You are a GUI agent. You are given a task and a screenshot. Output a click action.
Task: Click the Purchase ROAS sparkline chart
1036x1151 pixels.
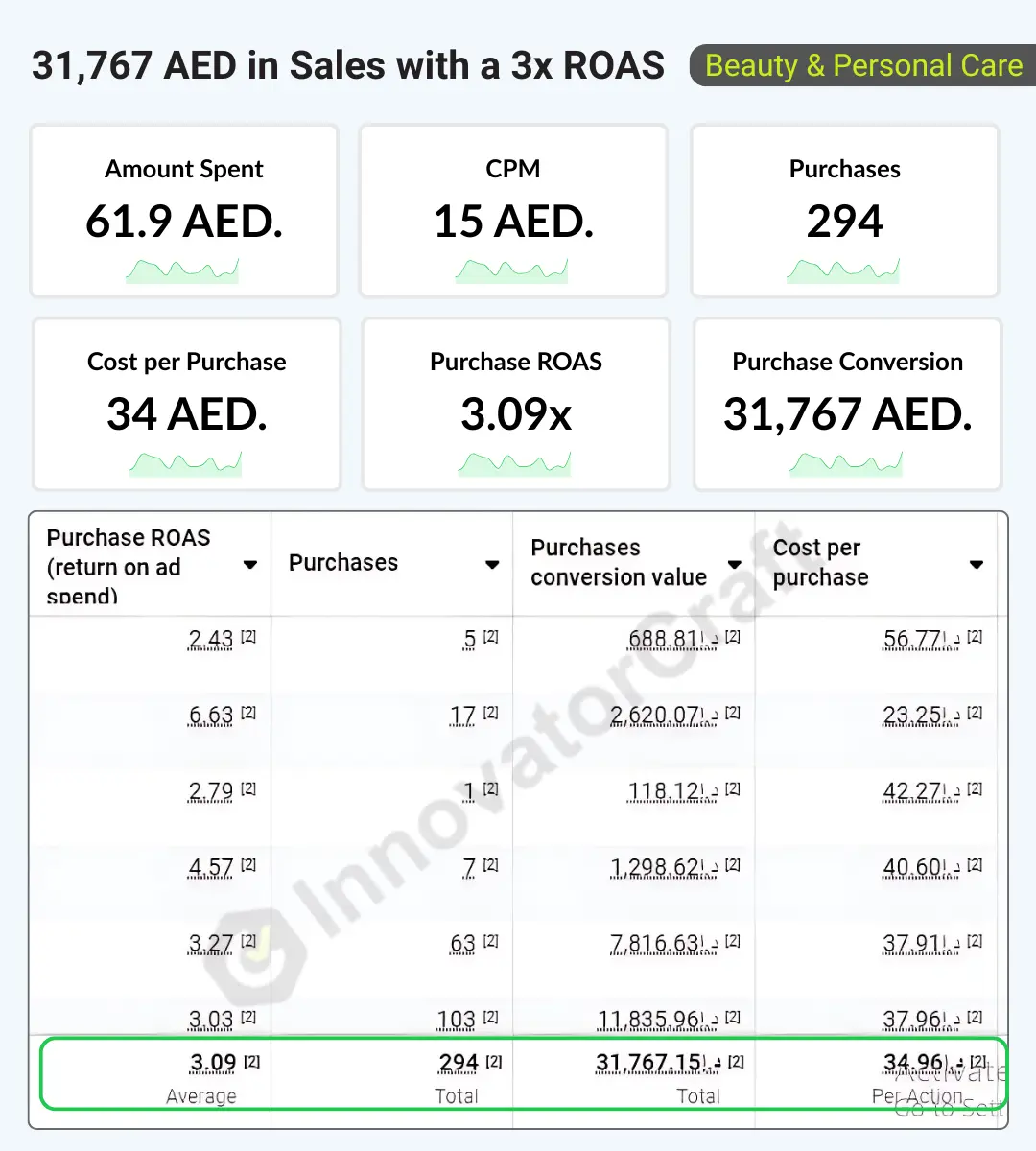[x=515, y=464]
